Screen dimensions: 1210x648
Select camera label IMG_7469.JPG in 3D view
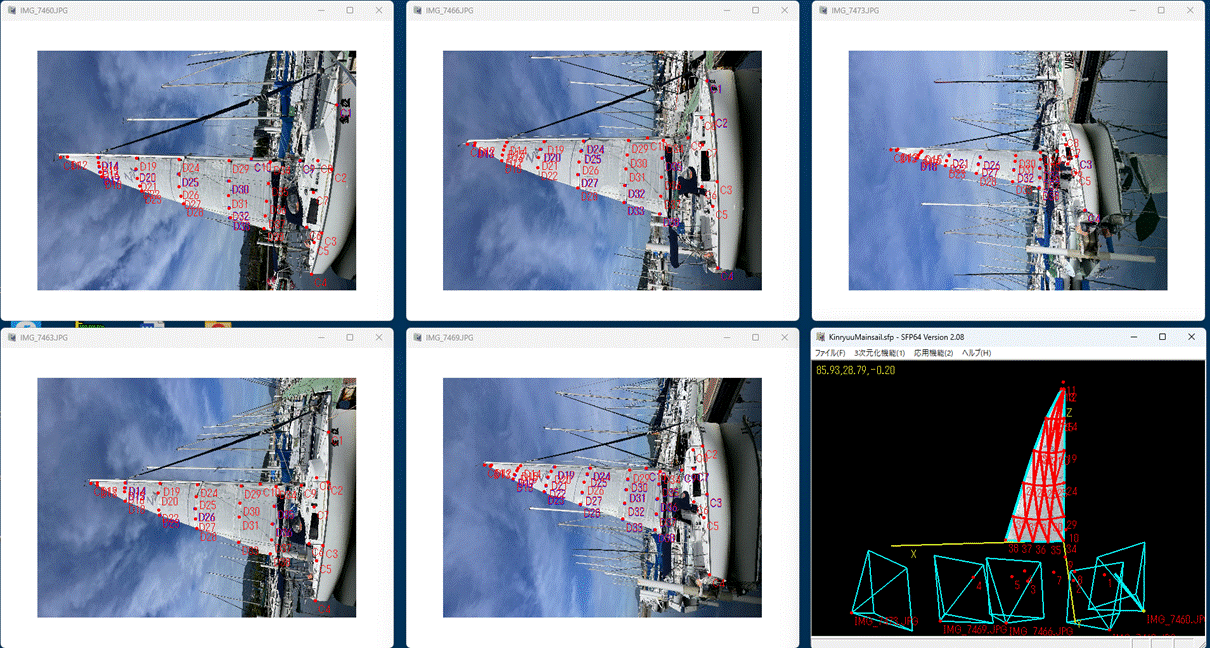[976, 629]
